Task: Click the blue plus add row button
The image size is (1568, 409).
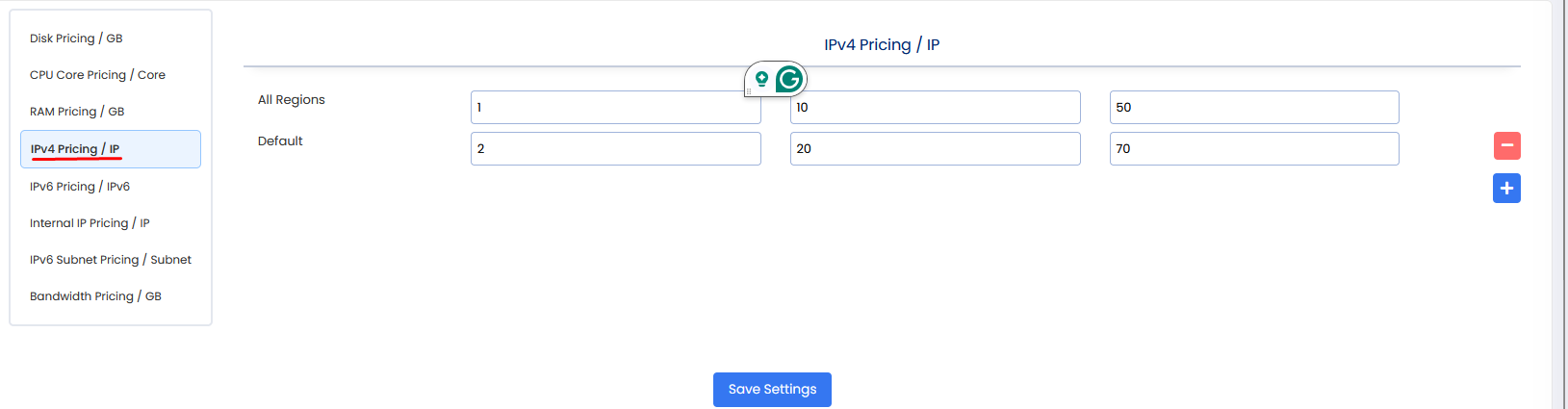Action: tap(1506, 189)
